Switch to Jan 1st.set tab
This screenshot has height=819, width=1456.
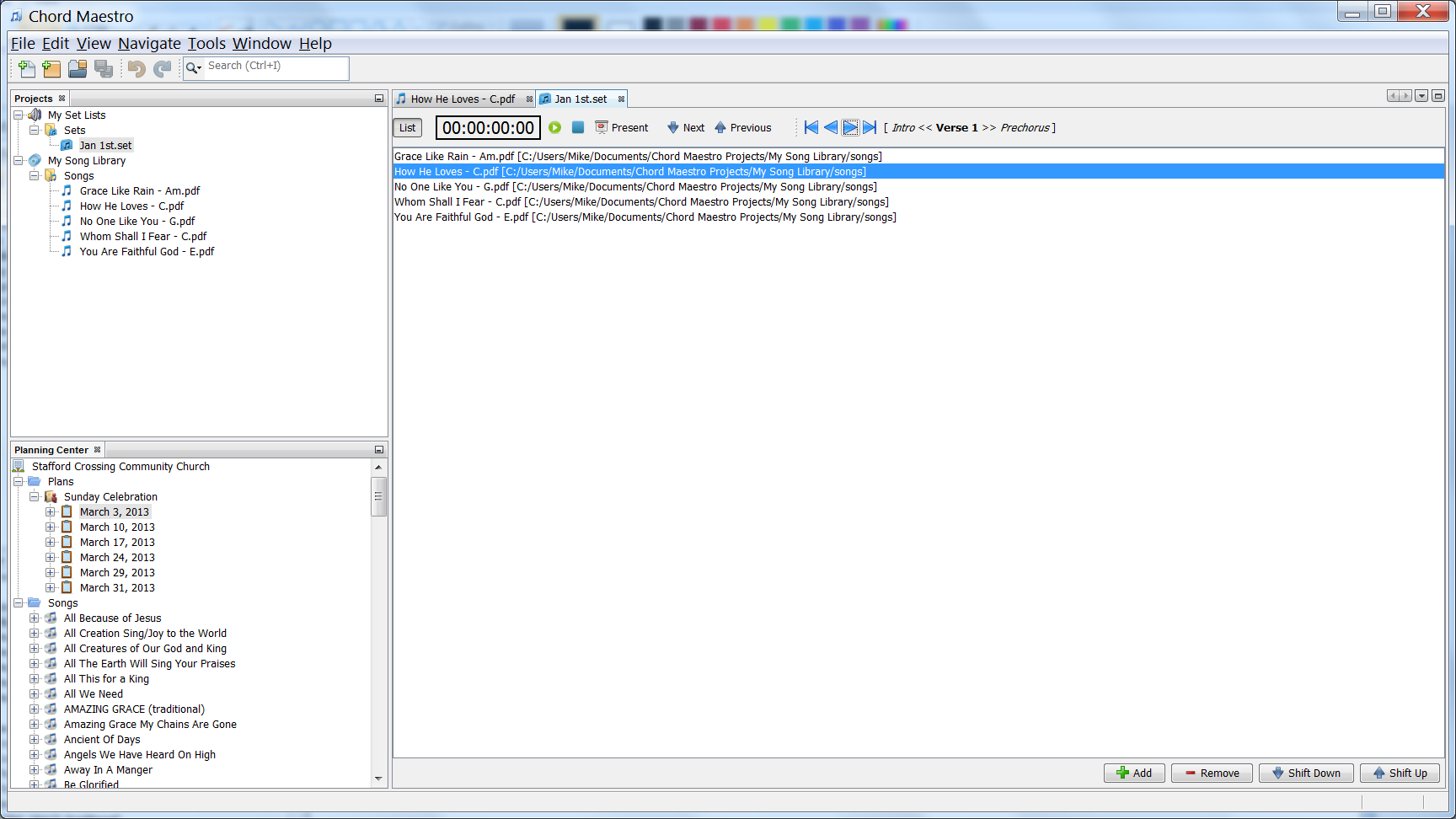(581, 99)
